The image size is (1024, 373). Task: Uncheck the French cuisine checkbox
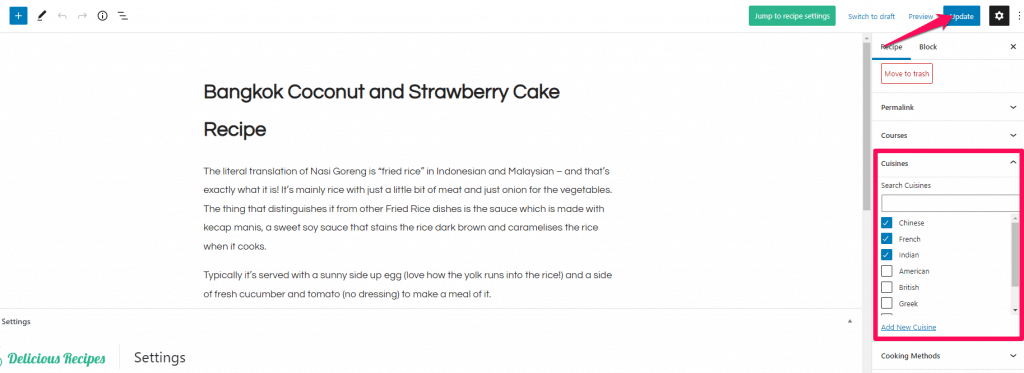tap(886, 238)
